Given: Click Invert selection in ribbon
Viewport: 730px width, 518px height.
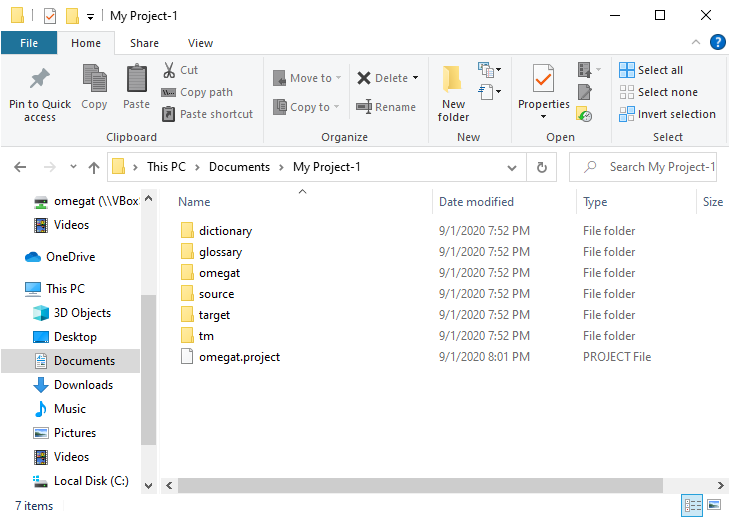Looking at the screenshot, I should [667, 114].
